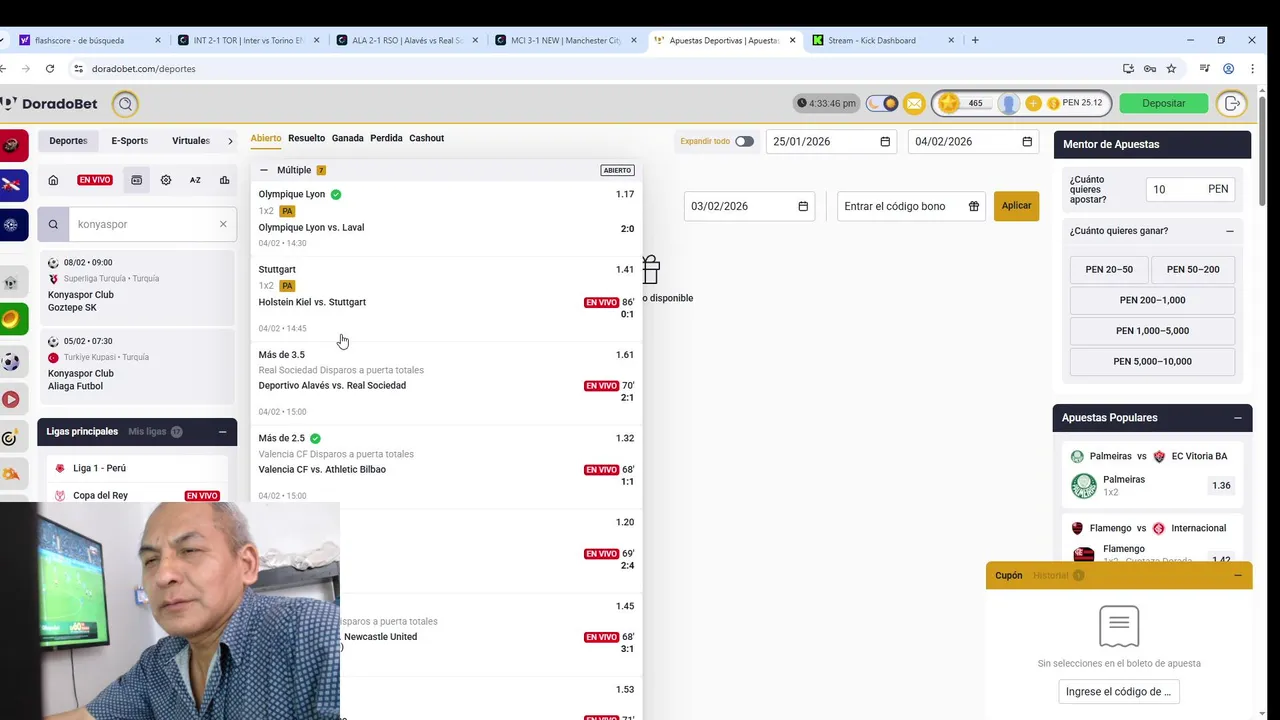Viewport: 1280px width, 720px height.
Task: Click the gift icon in bonus code field
Action: tap(974, 206)
